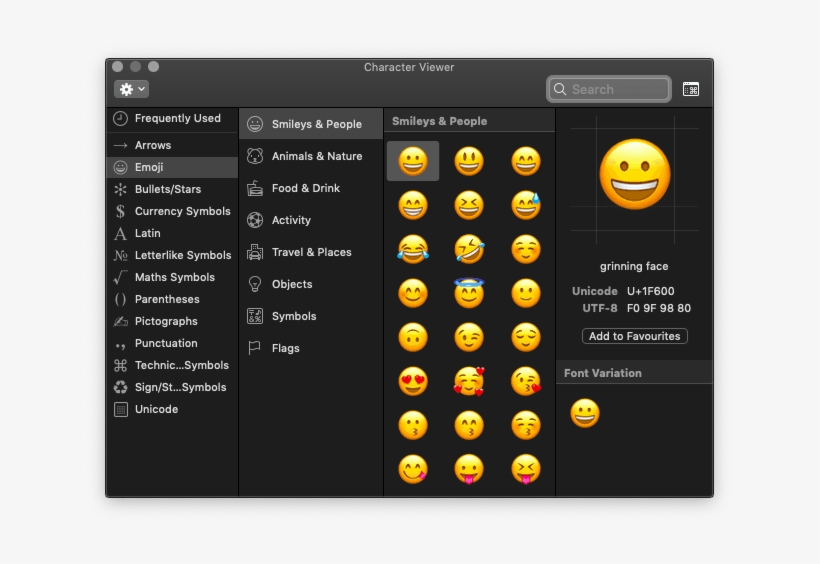The height and width of the screenshot is (564, 820).
Task: Open the Frequently Used category
Action: tap(172, 118)
